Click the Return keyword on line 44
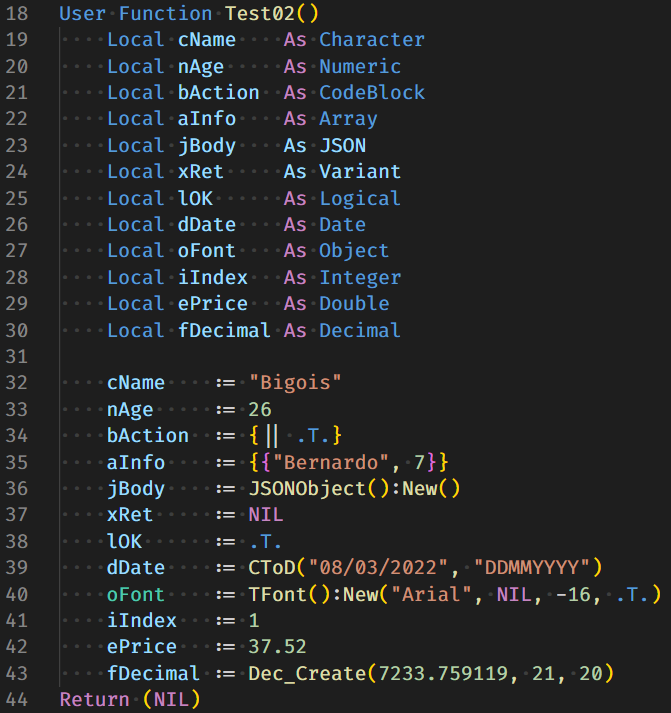 pos(95,699)
